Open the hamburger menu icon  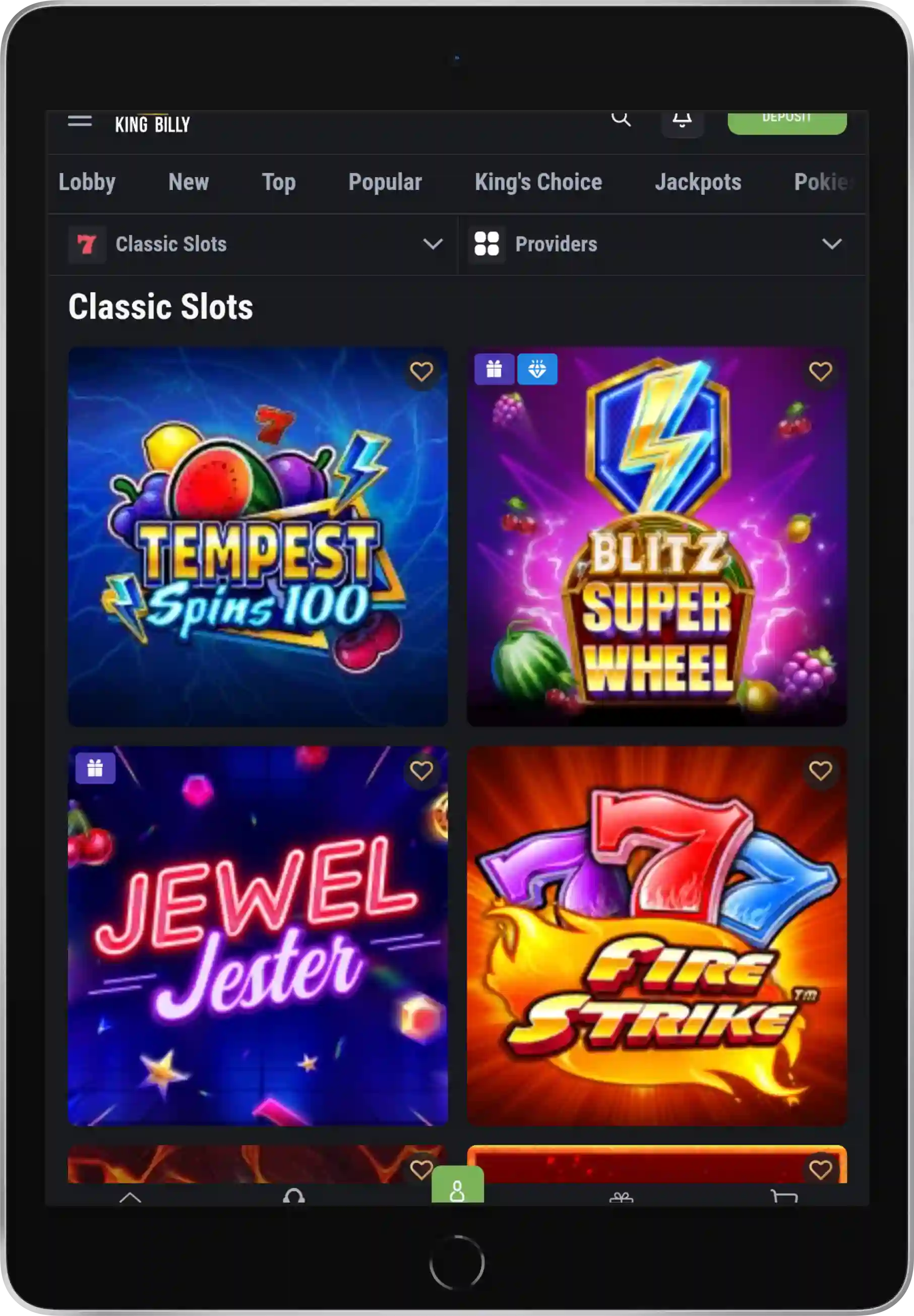pos(80,121)
